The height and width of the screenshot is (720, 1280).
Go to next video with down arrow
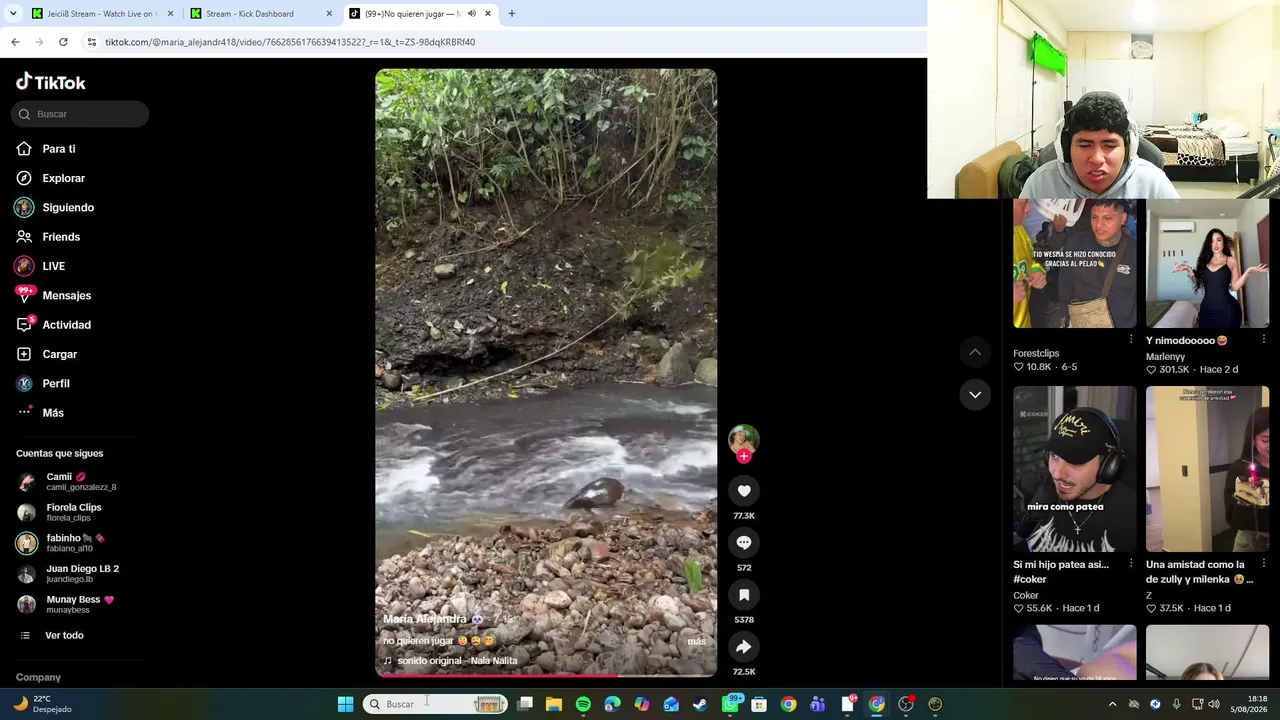[975, 394]
